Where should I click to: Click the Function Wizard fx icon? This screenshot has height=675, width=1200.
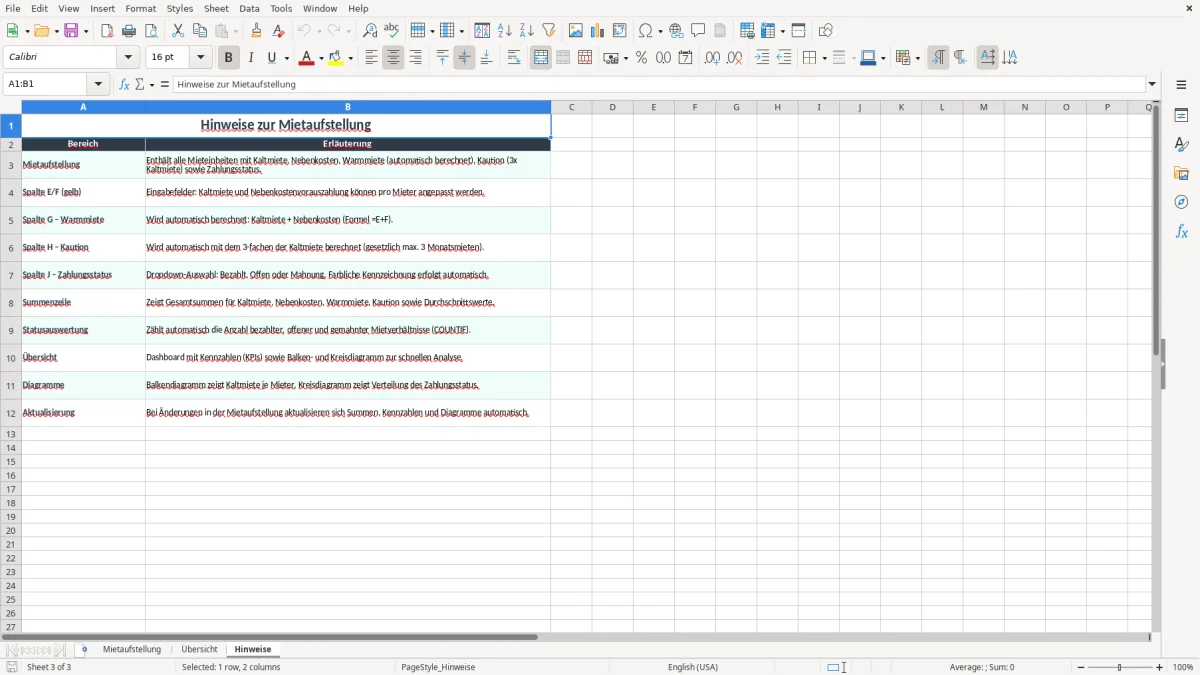pos(124,85)
